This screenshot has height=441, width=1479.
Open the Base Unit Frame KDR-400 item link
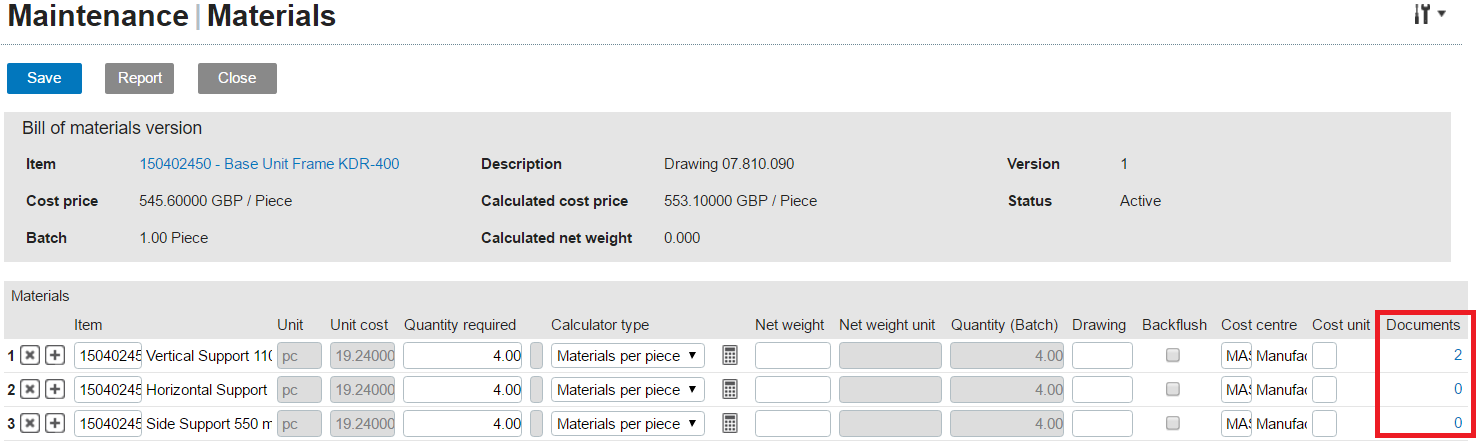pyautogui.click(x=269, y=164)
